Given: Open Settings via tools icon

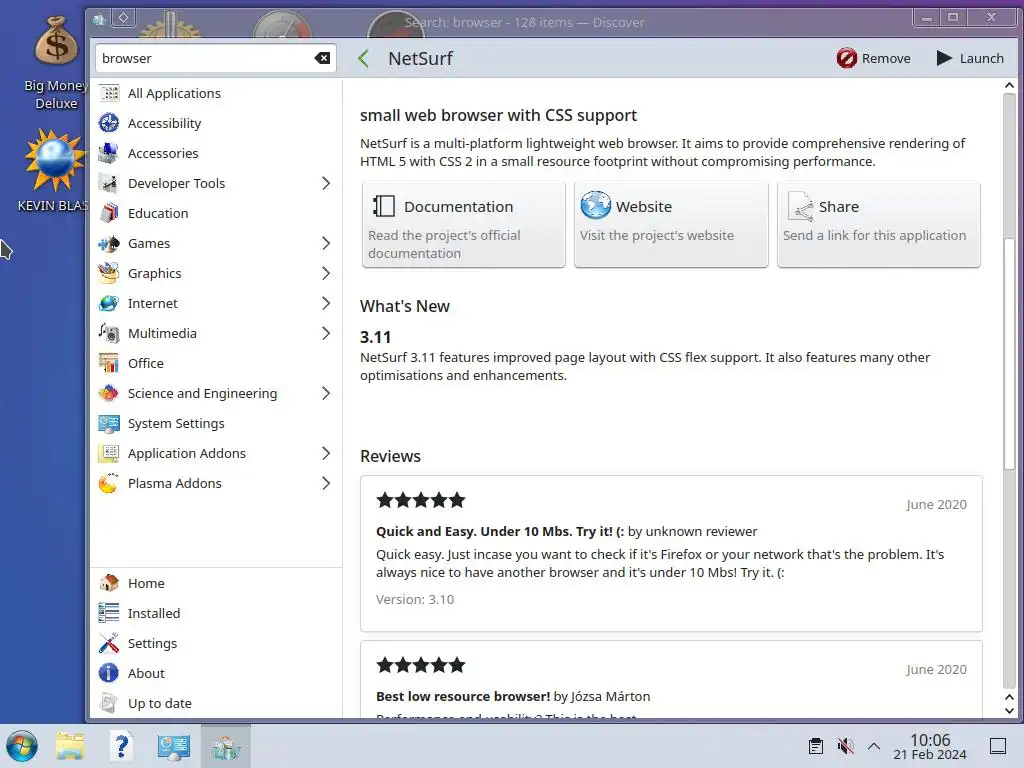Looking at the screenshot, I should (108, 643).
